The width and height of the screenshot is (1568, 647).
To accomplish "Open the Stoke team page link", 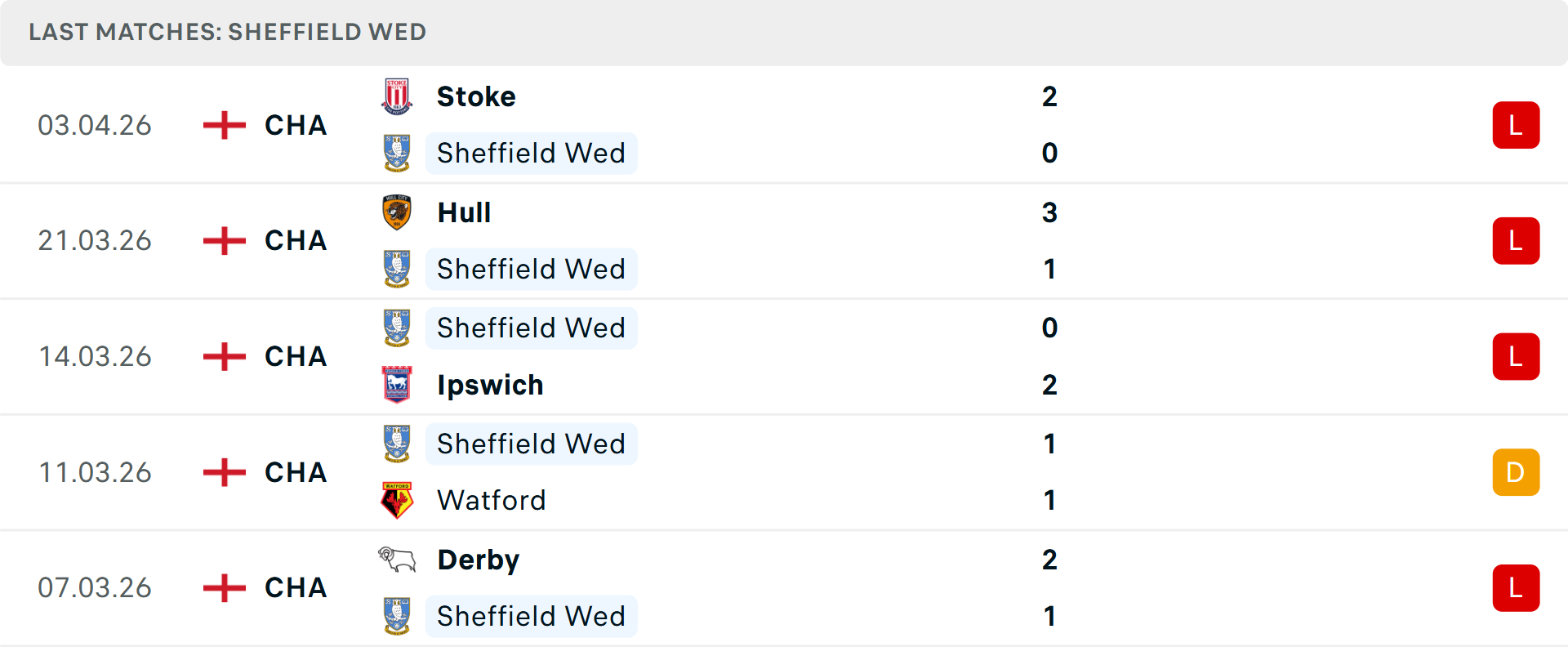I will click(x=476, y=96).
